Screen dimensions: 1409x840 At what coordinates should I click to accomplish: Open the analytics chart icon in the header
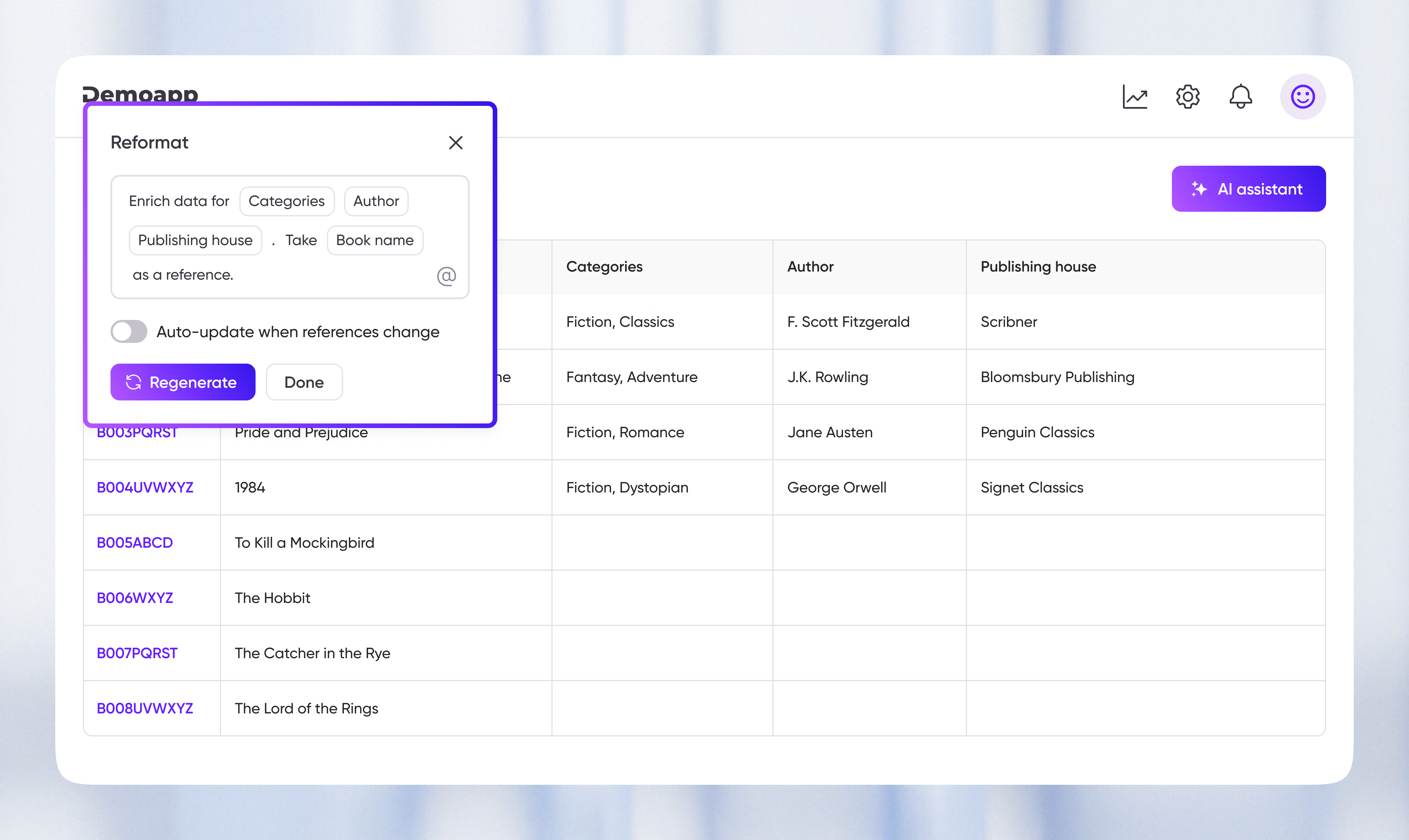click(x=1135, y=97)
